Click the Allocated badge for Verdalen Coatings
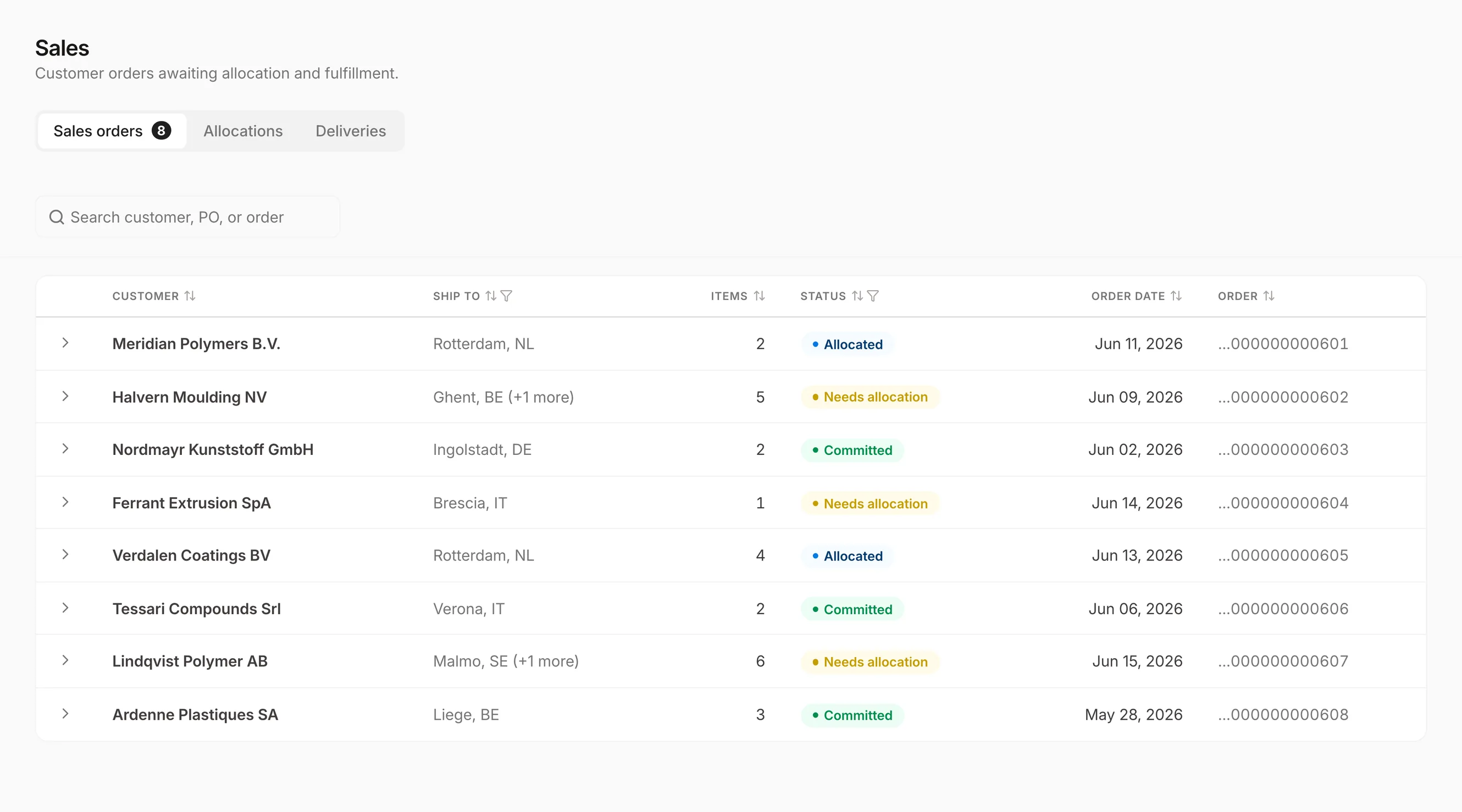The width and height of the screenshot is (1462, 812). [x=848, y=555]
